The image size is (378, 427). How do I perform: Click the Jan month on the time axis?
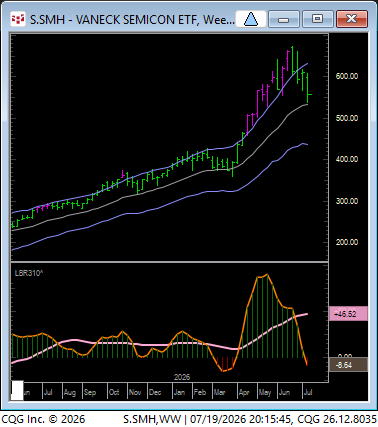(x=179, y=392)
